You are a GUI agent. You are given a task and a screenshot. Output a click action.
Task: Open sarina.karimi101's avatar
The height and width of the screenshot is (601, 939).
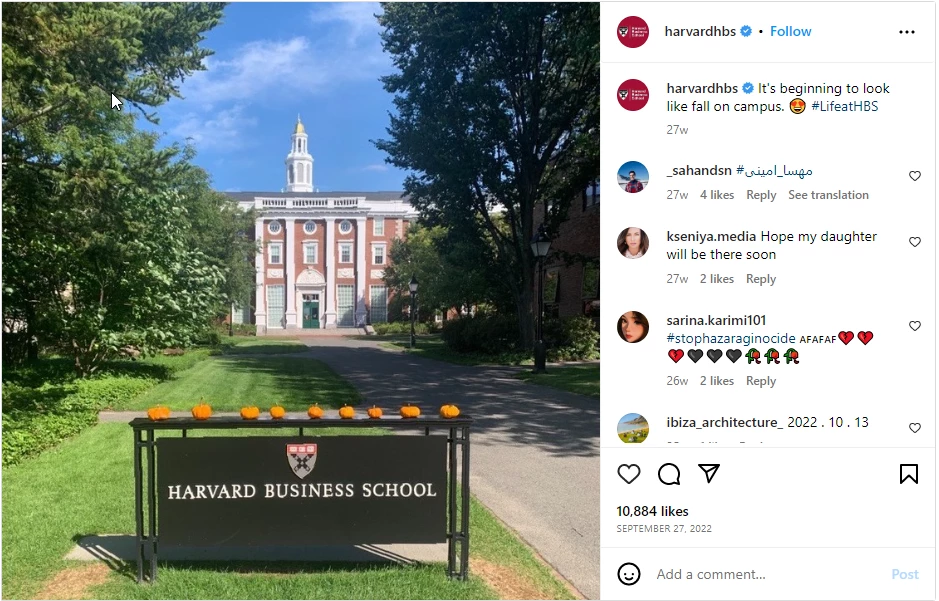(x=632, y=327)
